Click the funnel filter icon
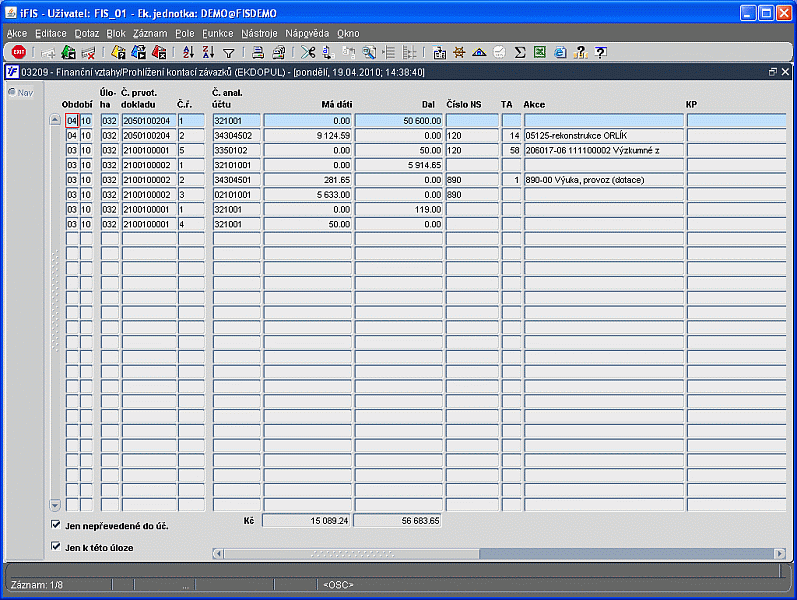The height and width of the screenshot is (600, 797). point(228,52)
